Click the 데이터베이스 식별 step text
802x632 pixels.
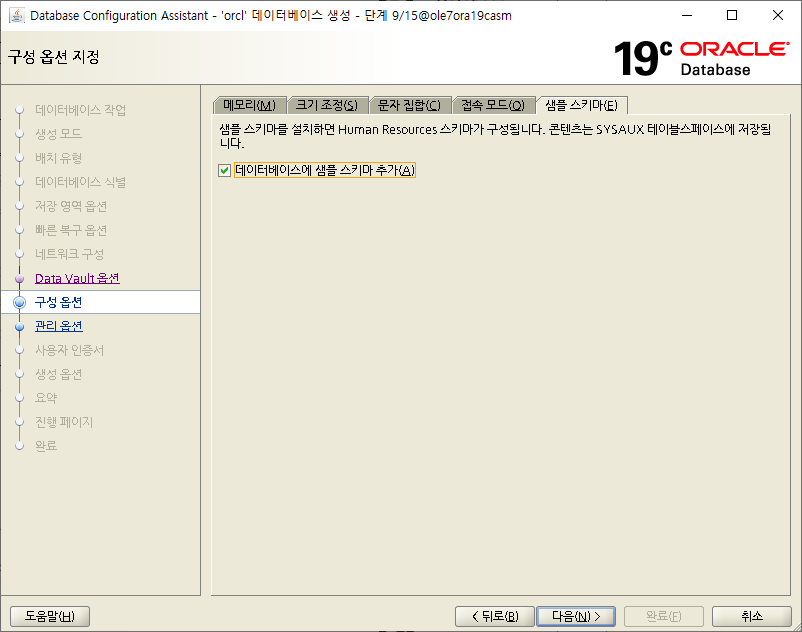[x=80, y=182]
